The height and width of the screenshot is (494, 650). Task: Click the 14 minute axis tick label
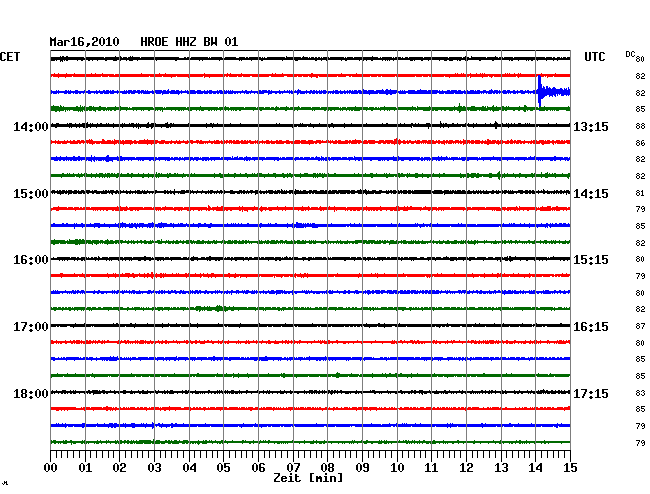(x=535, y=468)
